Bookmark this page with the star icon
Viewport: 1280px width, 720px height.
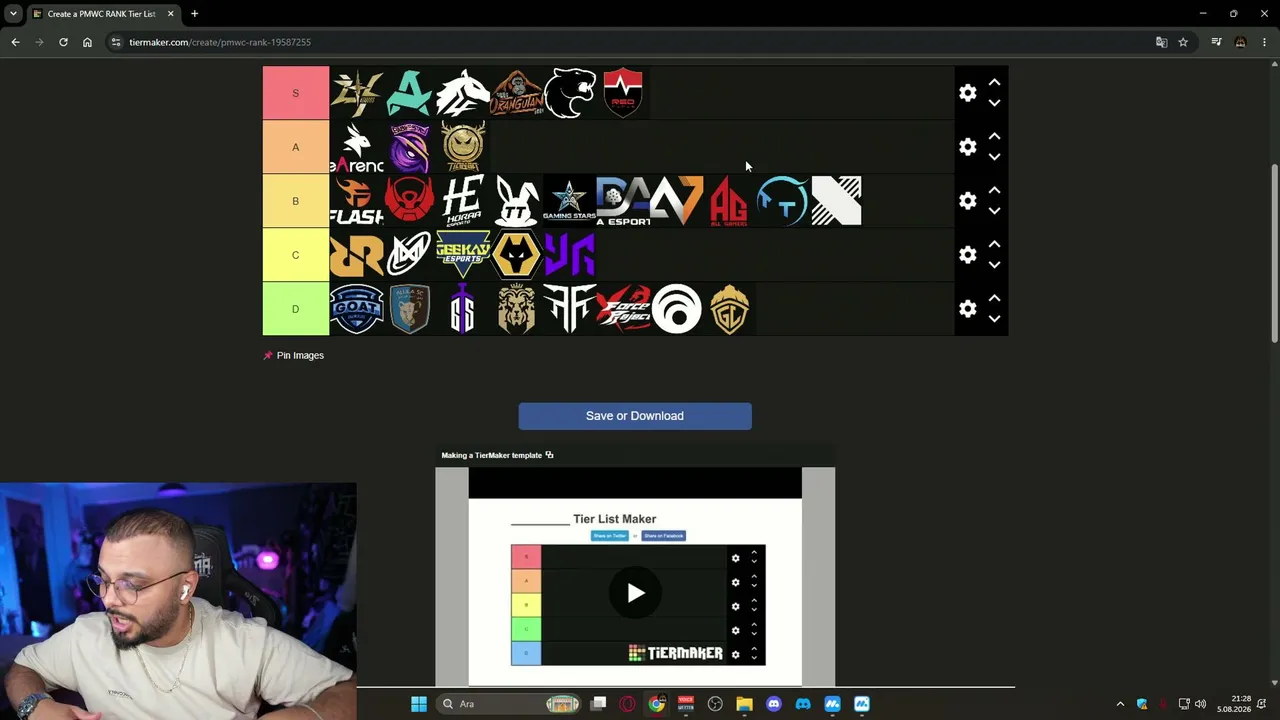pos(1183,42)
